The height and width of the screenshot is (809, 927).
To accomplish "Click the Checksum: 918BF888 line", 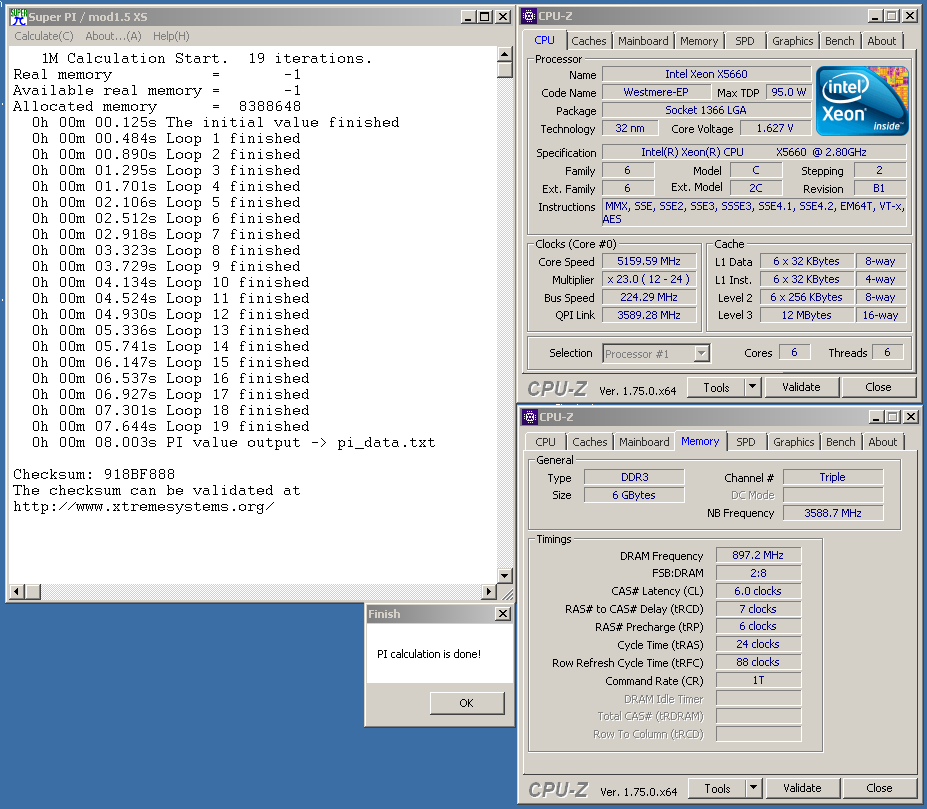I will click(x=94, y=474).
